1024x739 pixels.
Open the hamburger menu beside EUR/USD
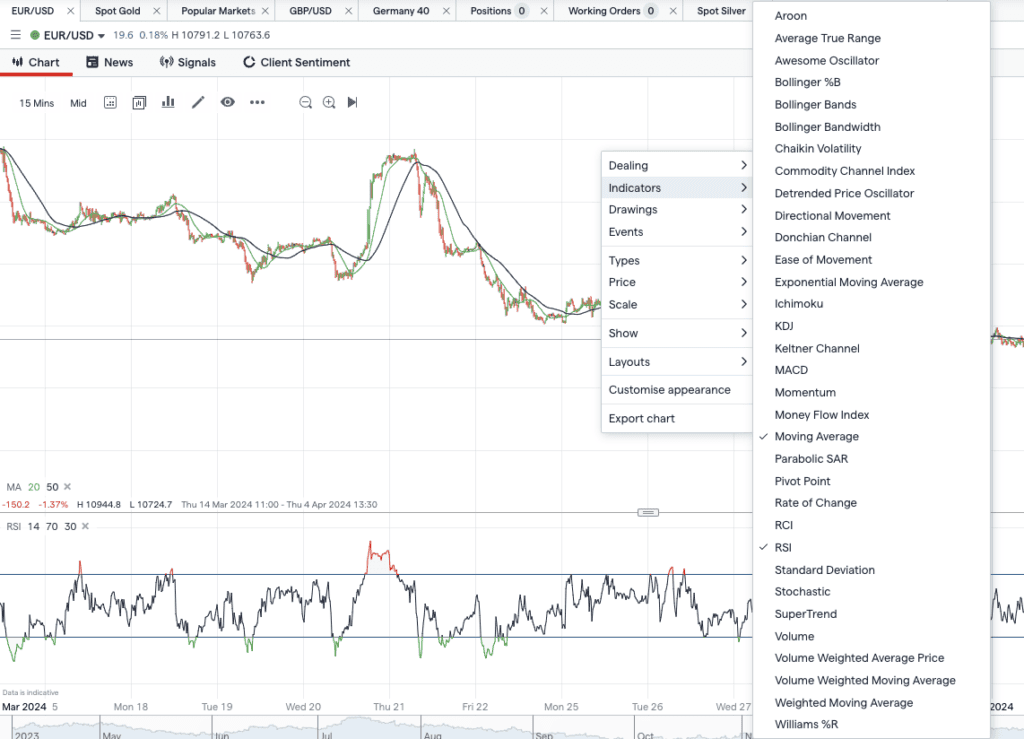(x=16, y=35)
